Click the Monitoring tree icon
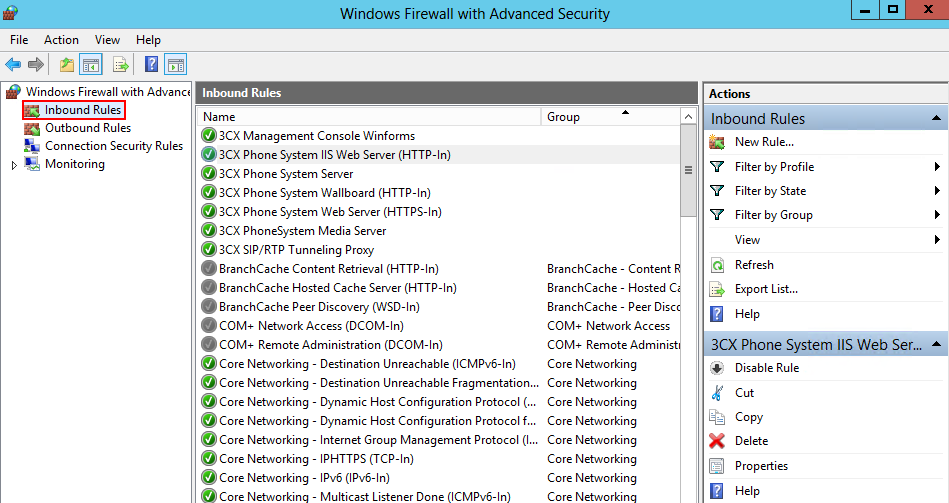This screenshot has height=503, width=949. (31, 164)
